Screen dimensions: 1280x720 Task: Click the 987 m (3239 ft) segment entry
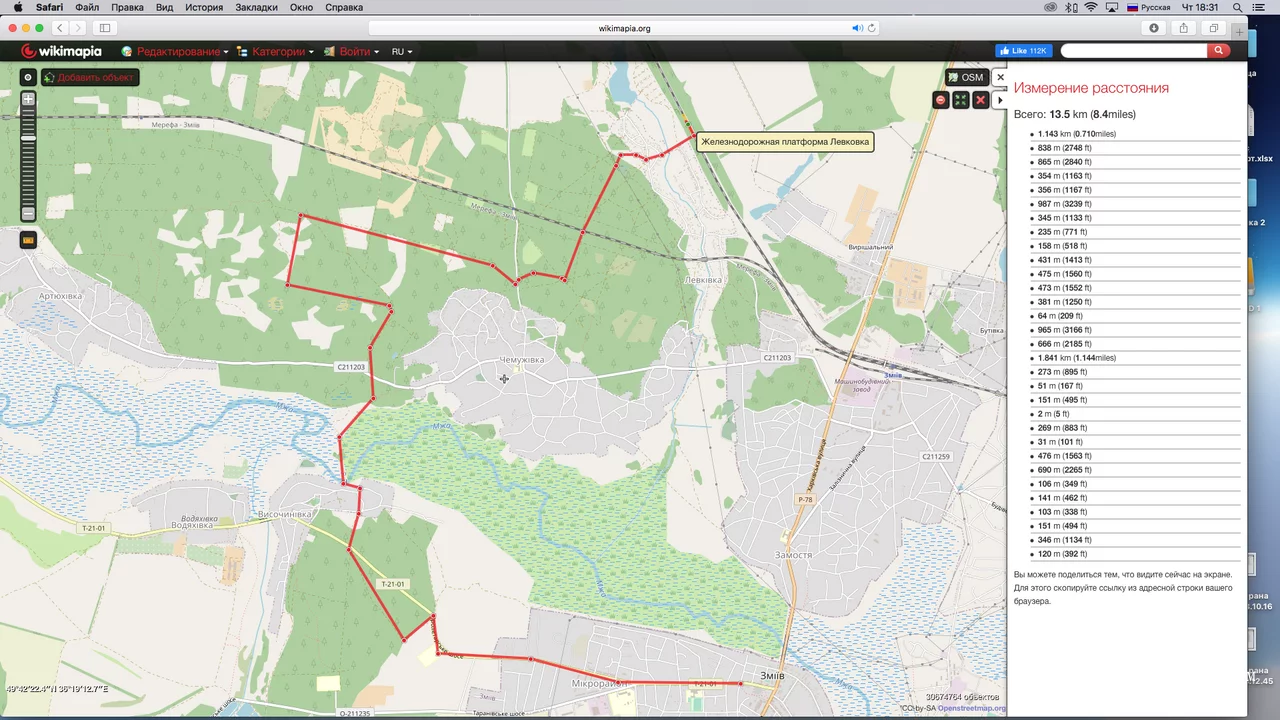(1065, 203)
